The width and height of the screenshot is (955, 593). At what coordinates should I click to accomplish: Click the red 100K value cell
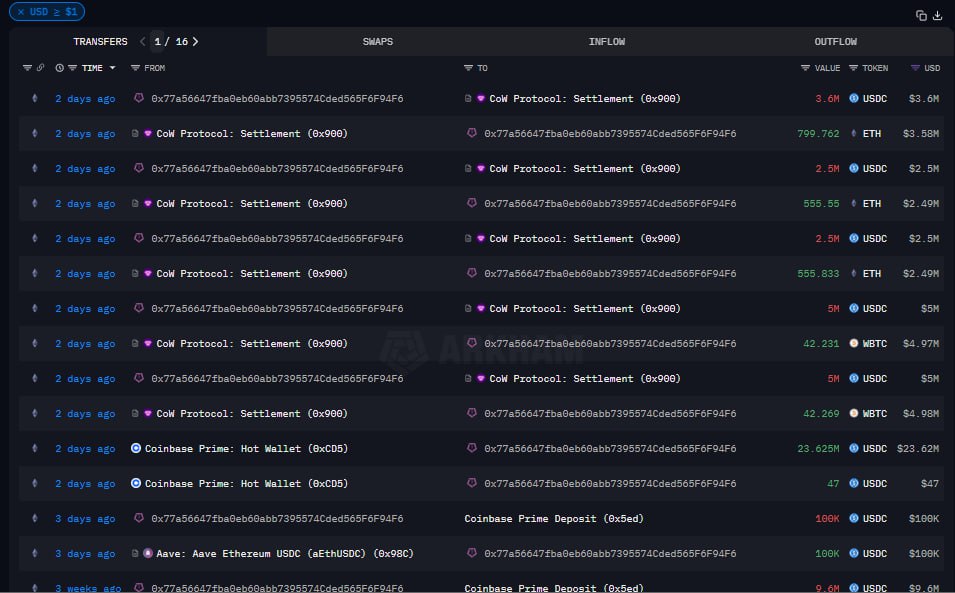pyautogui.click(x=827, y=519)
